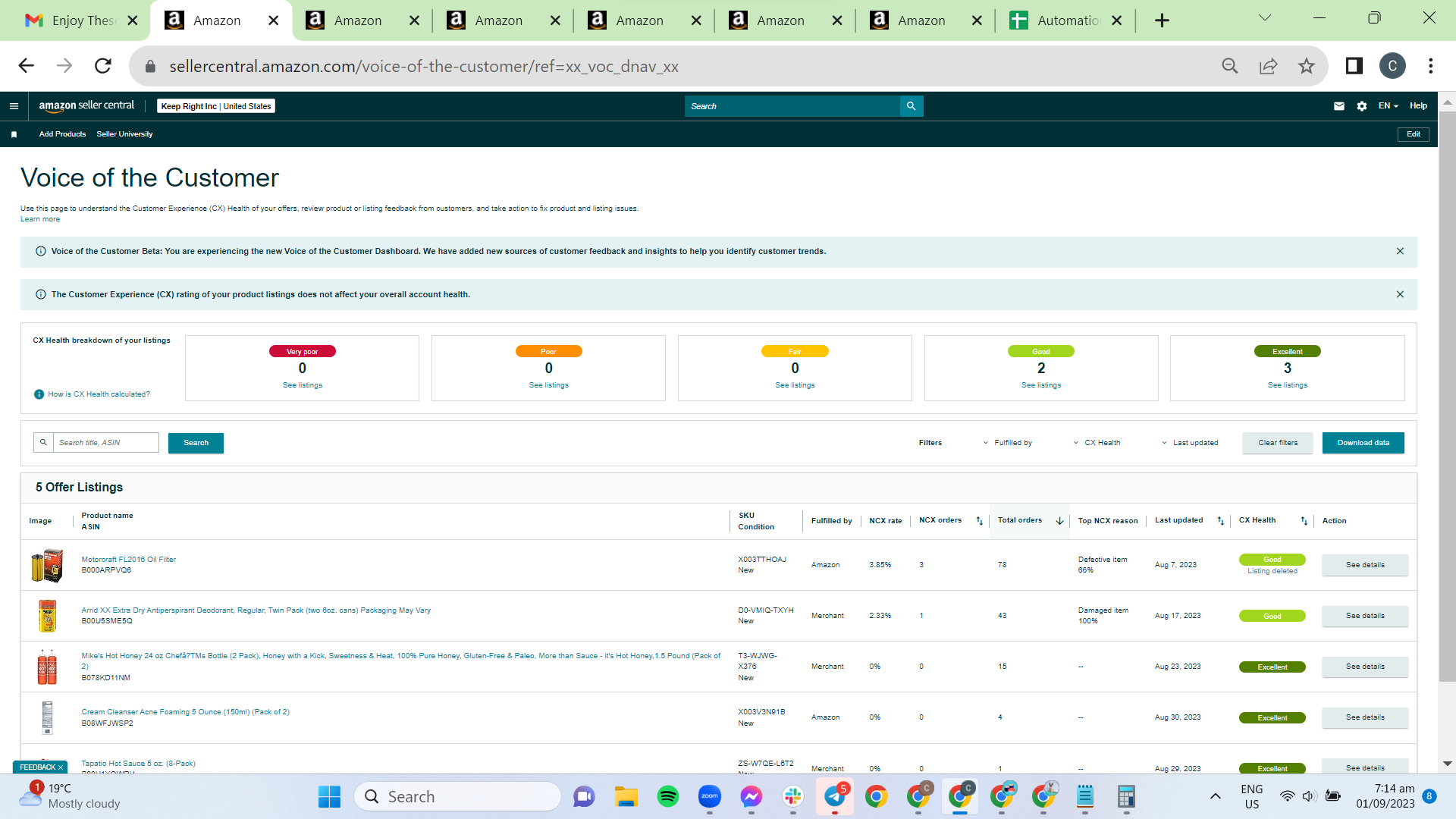Open Seller University in the navigation bar
The image size is (1456, 819).
click(x=124, y=134)
